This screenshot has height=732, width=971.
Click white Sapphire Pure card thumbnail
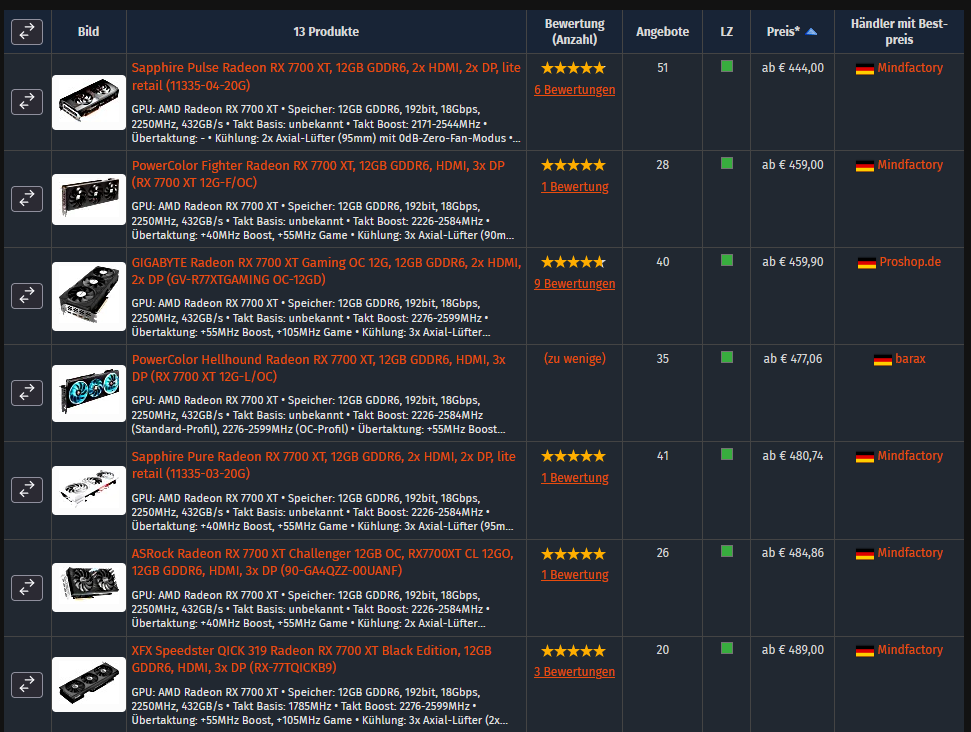click(x=89, y=490)
